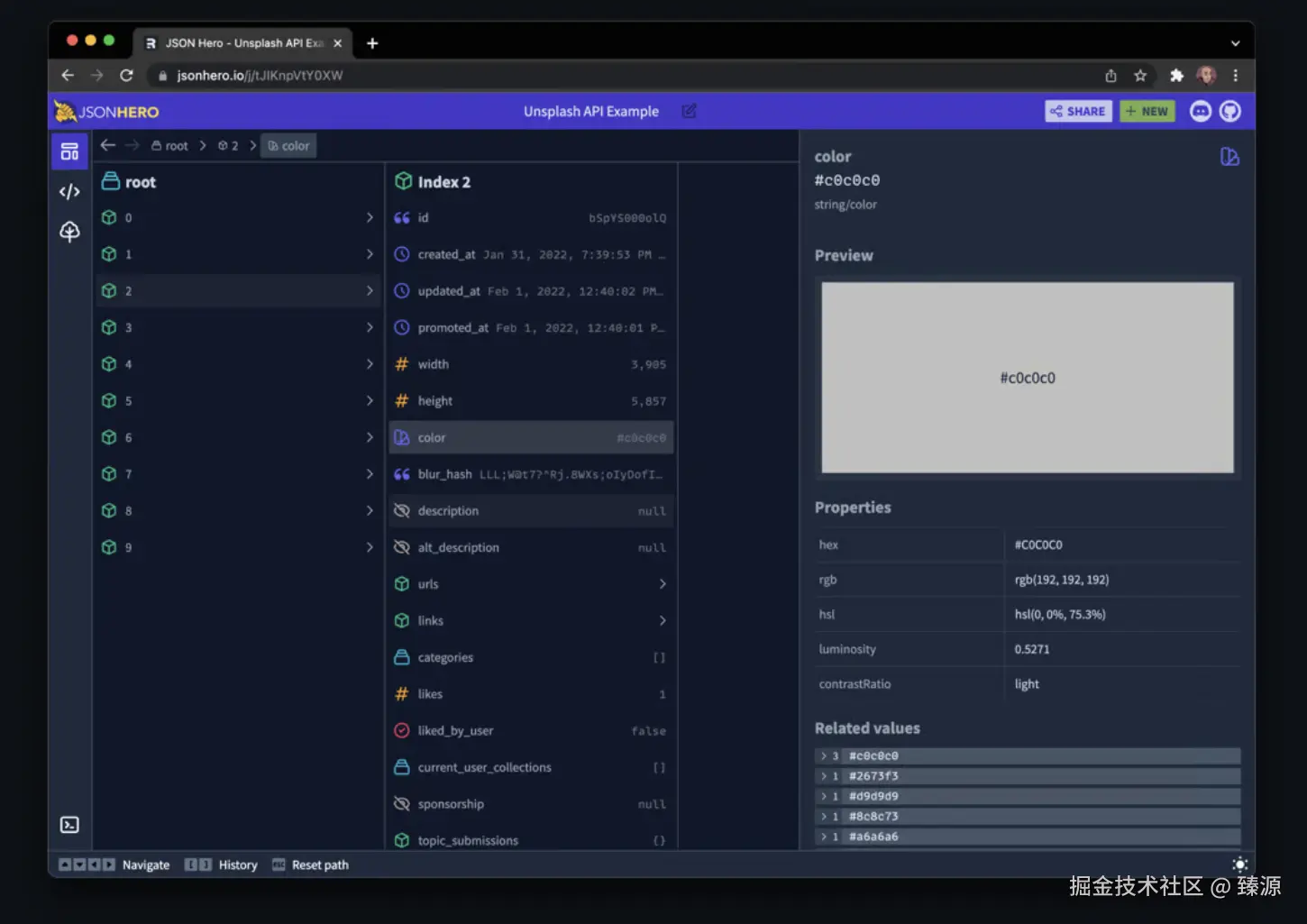The width and height of the screenshot is (1307, 924).
Task: Select the categories array row
Action: coord(532,657)
